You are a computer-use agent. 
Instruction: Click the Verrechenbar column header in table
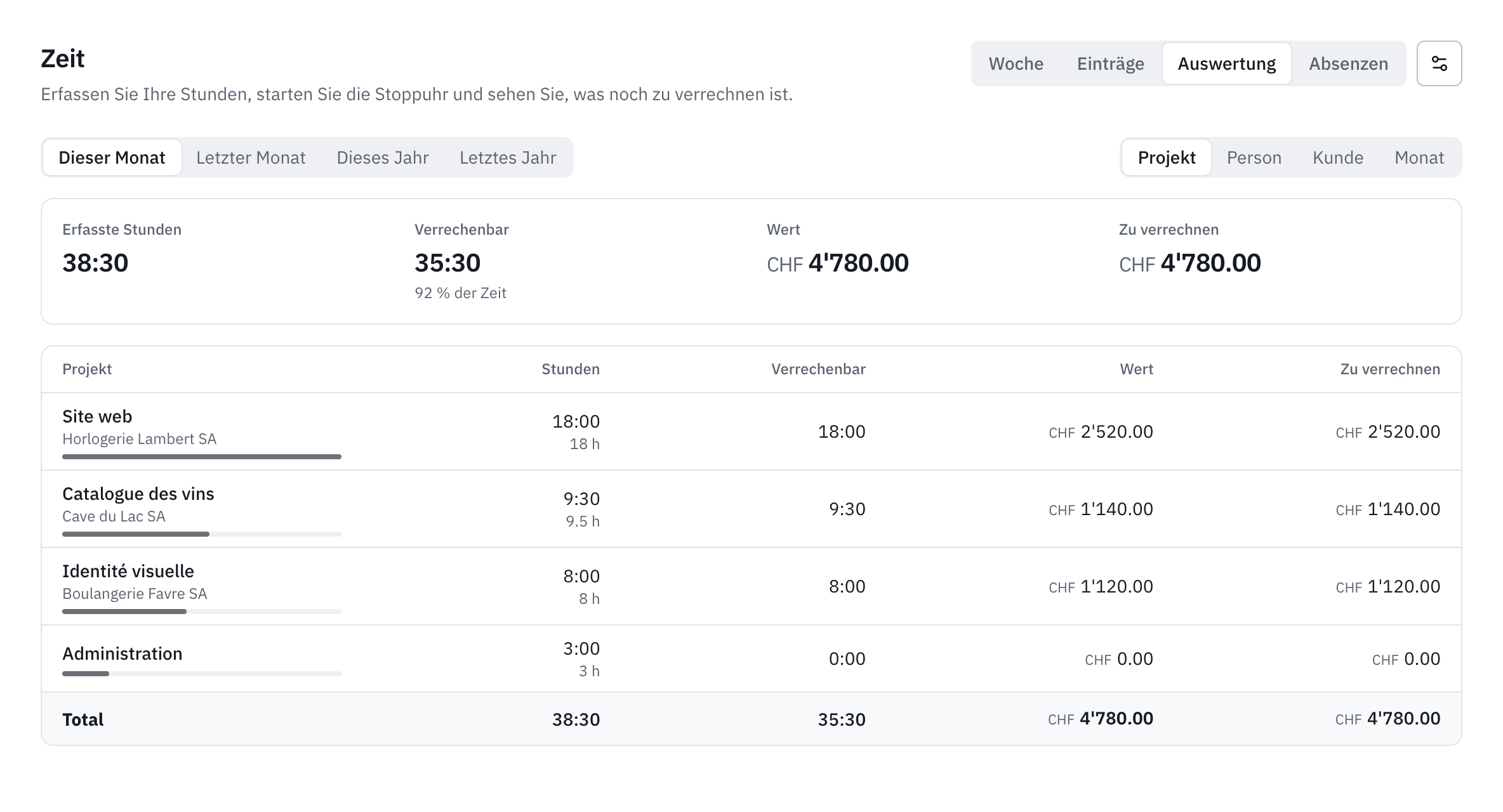(x=818, y=369)
